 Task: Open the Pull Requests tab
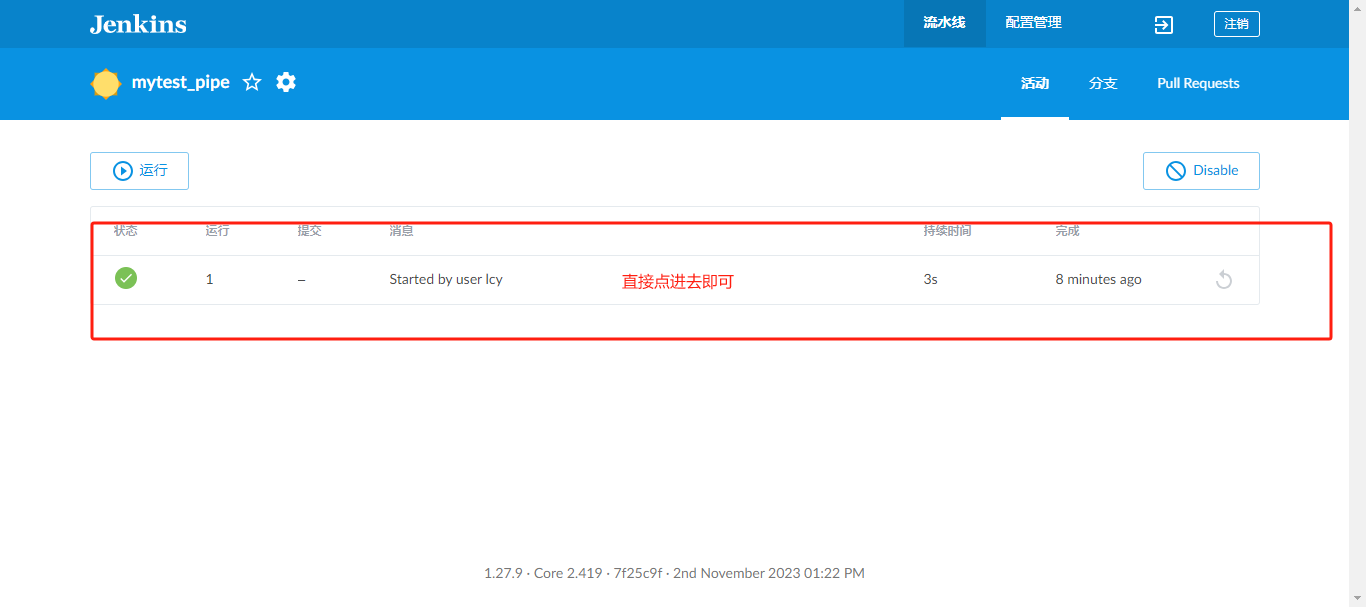coord(1198,83)
